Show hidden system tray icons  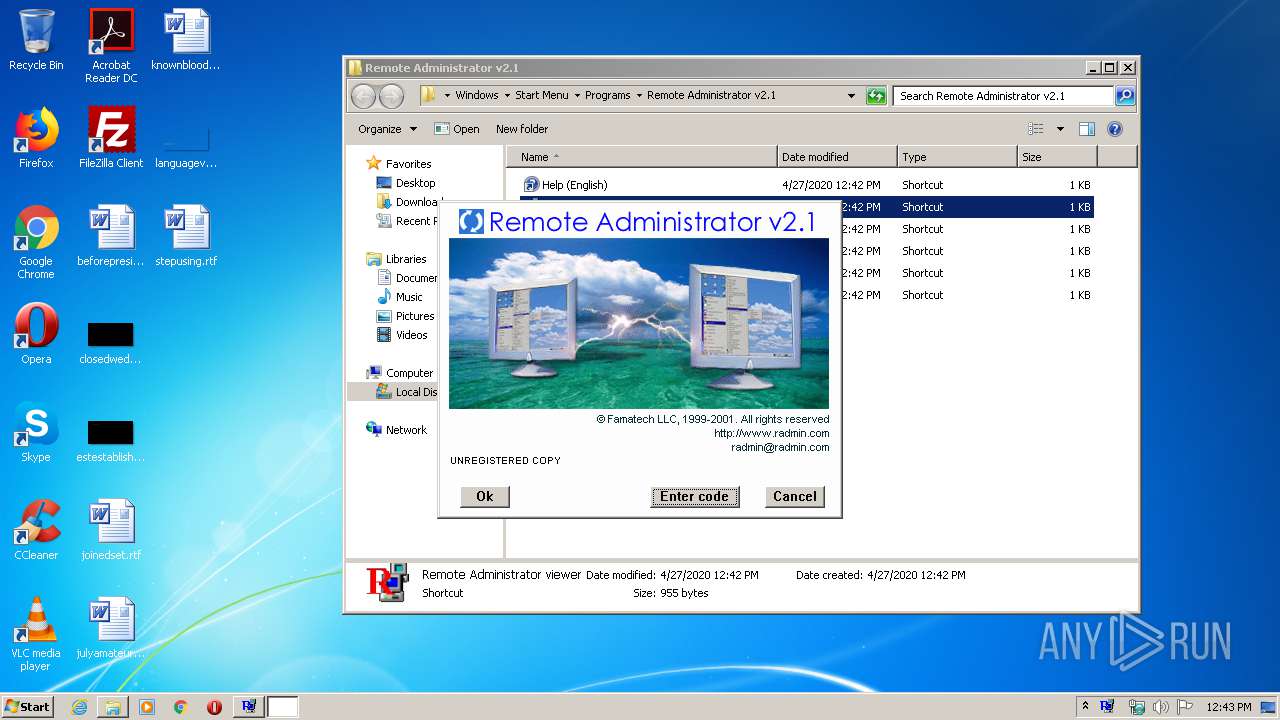click(1086, 706)
